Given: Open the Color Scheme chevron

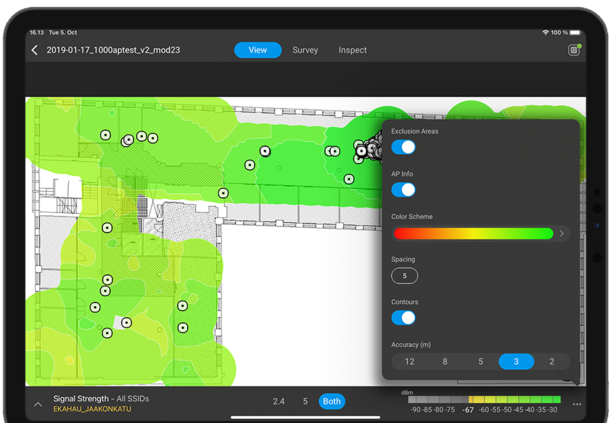Looking at the screenshot, I should point(561,233).
